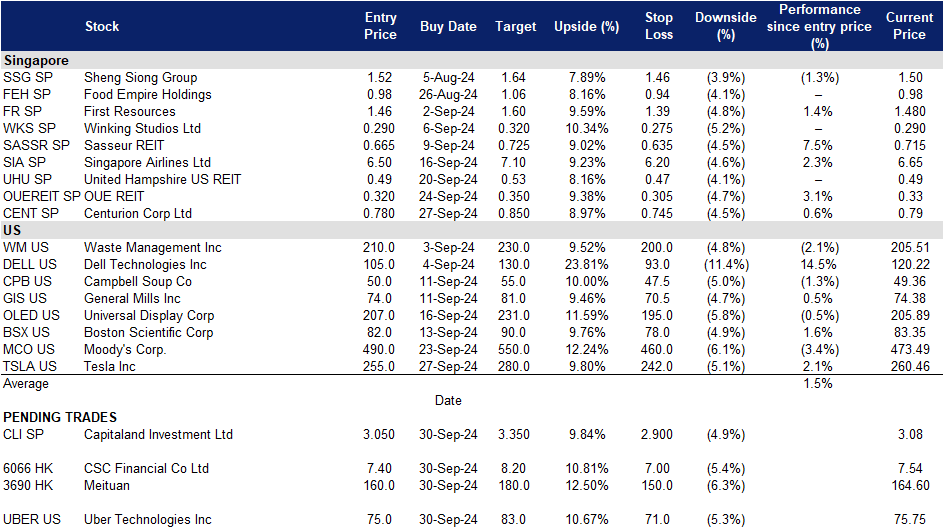Select General Mills Inc stock name

coord(132,298)
